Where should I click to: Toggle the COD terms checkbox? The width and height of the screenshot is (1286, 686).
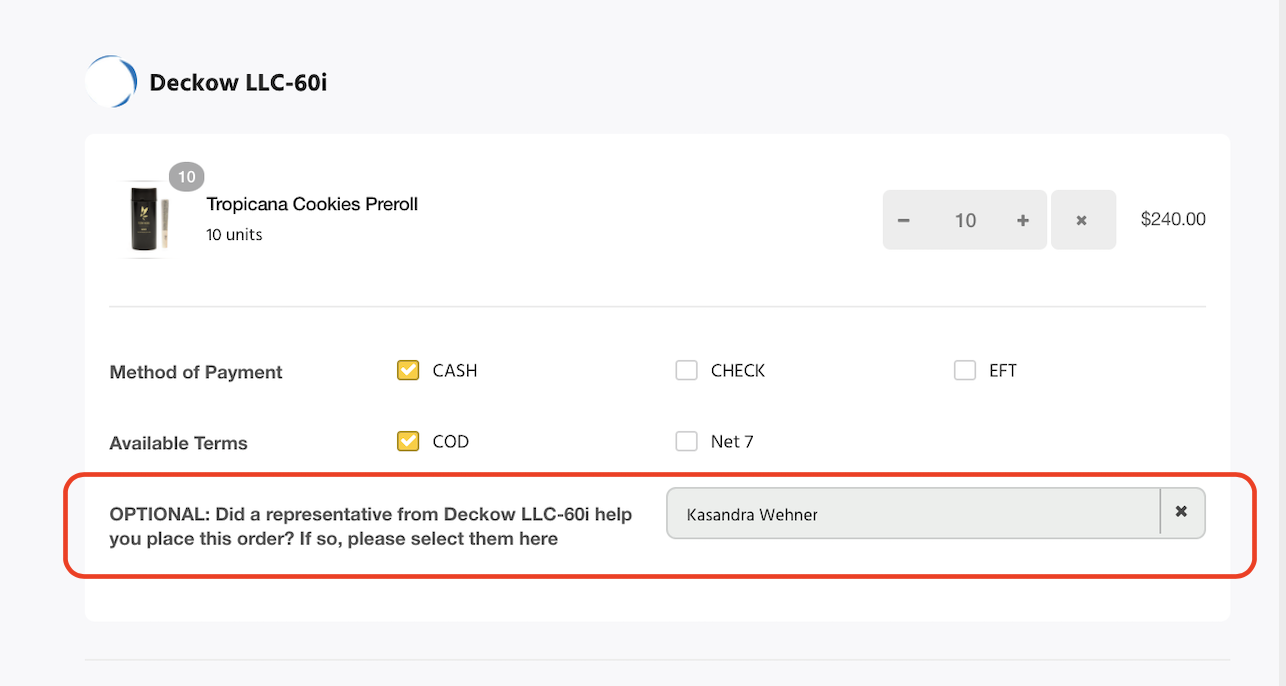(x=408, y=441)
